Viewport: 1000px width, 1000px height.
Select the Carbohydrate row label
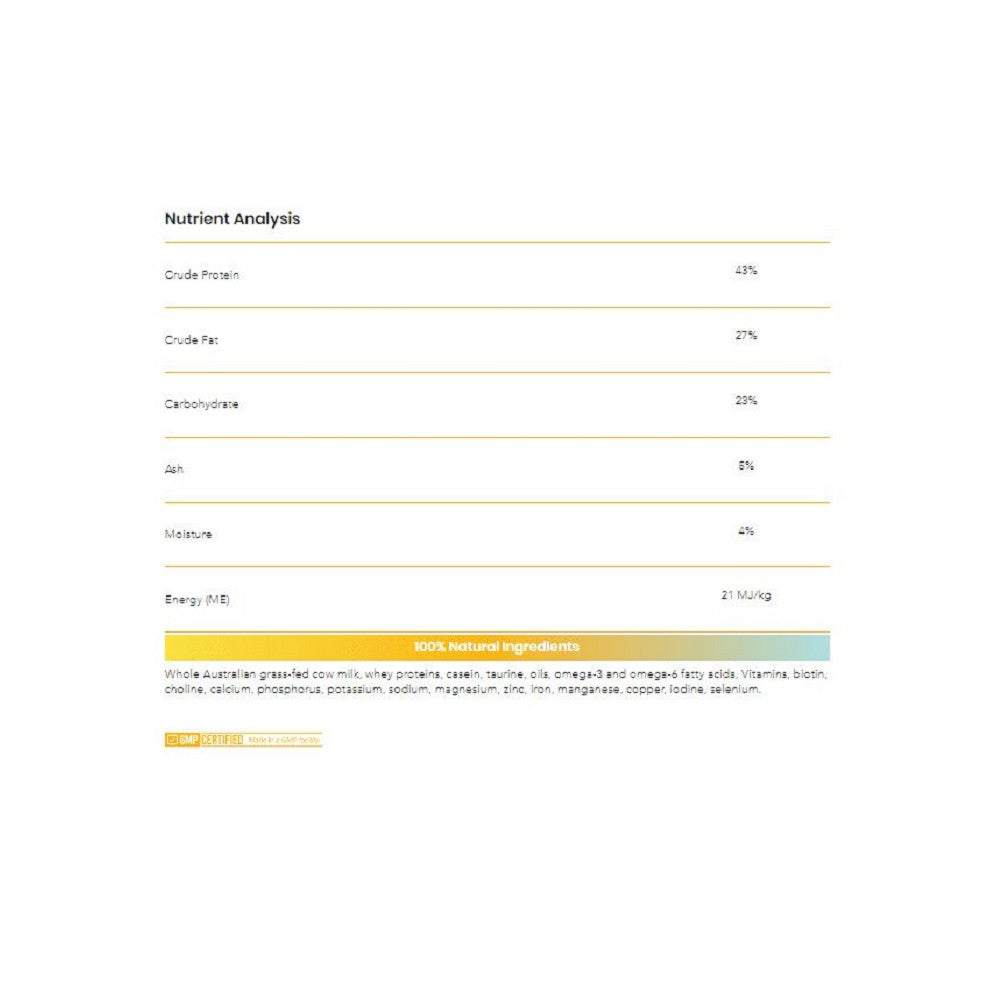(201, 405)
